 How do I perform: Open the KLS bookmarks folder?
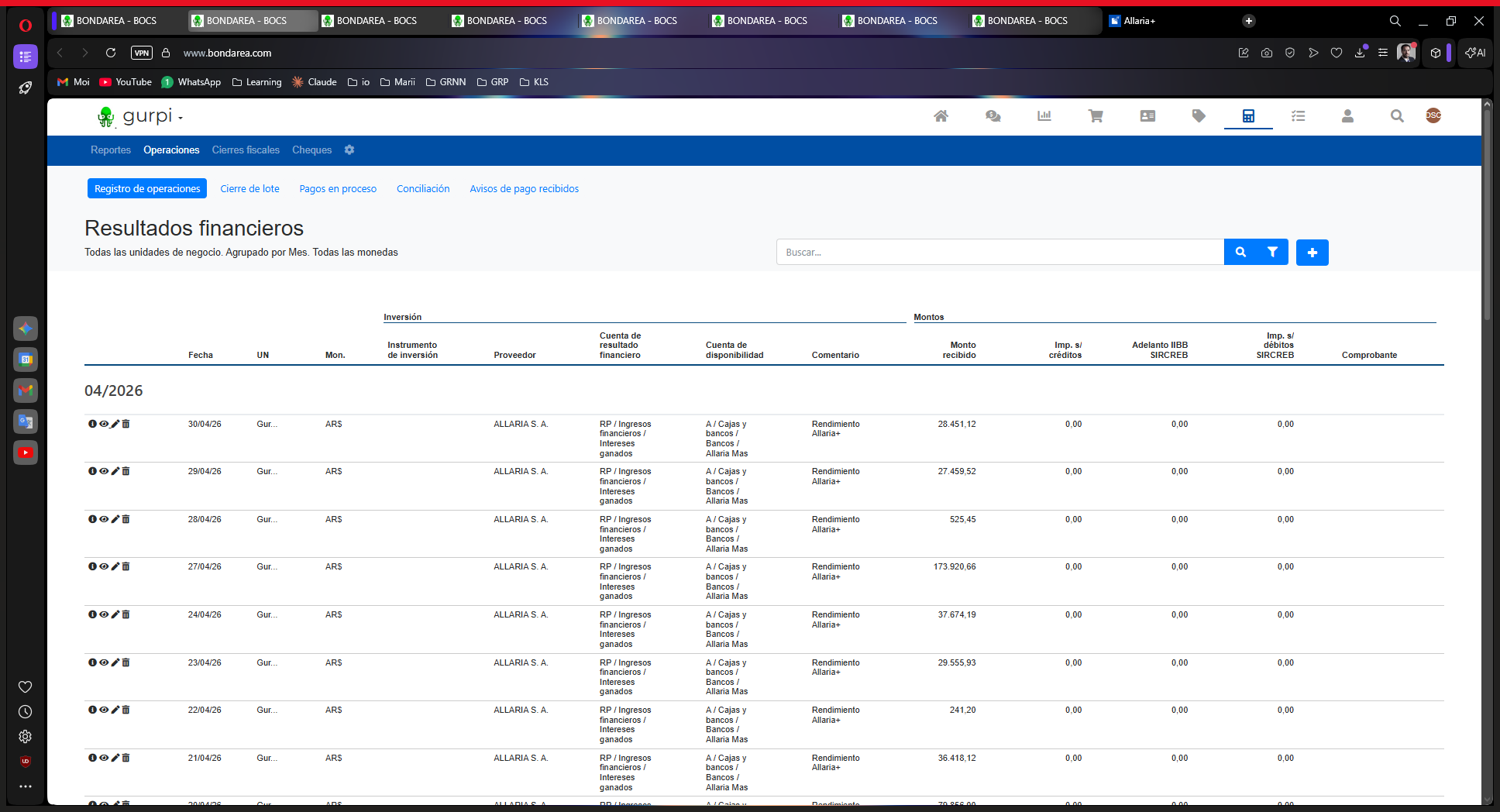tap(534, 82)
